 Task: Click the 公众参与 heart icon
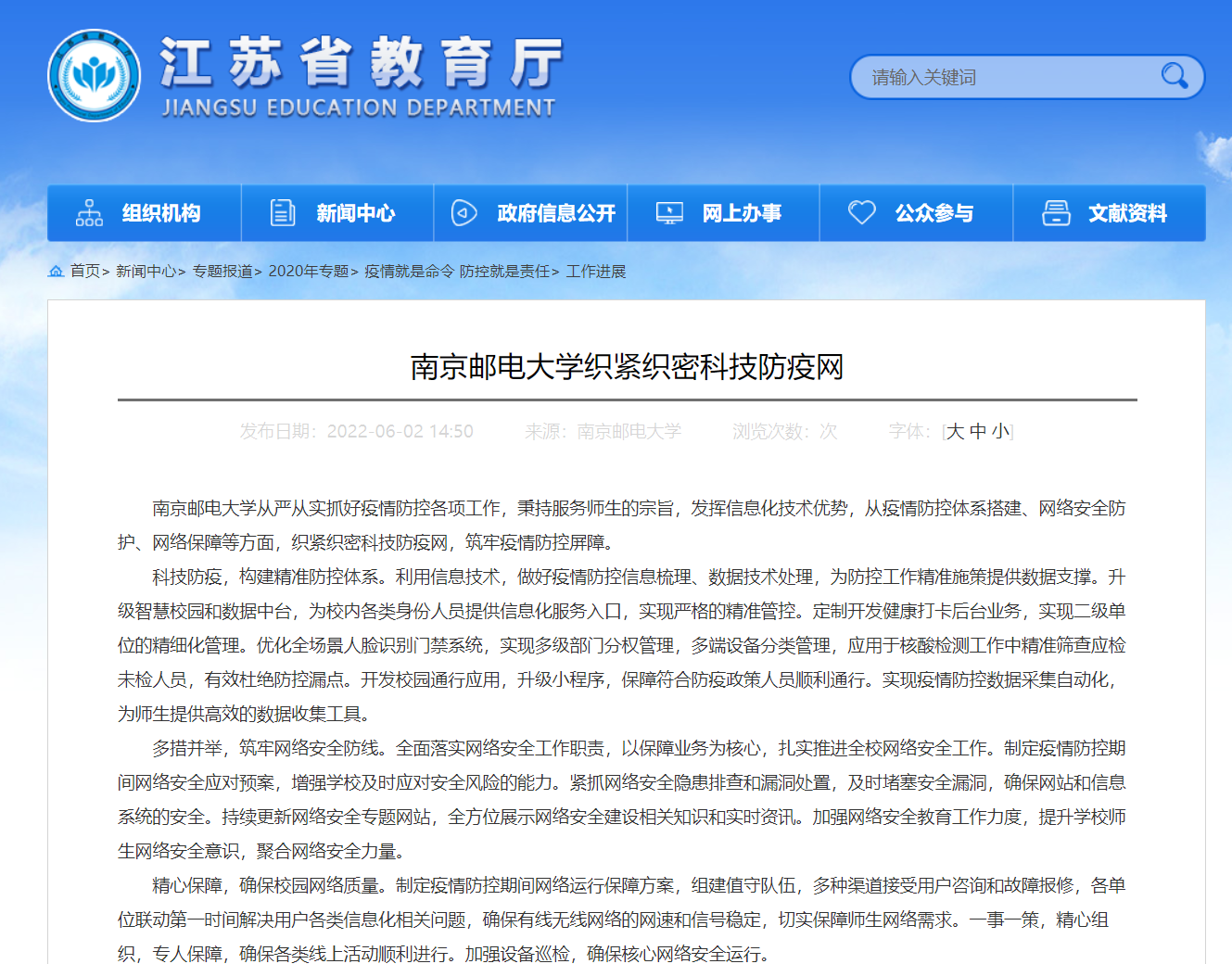[862, 212]
